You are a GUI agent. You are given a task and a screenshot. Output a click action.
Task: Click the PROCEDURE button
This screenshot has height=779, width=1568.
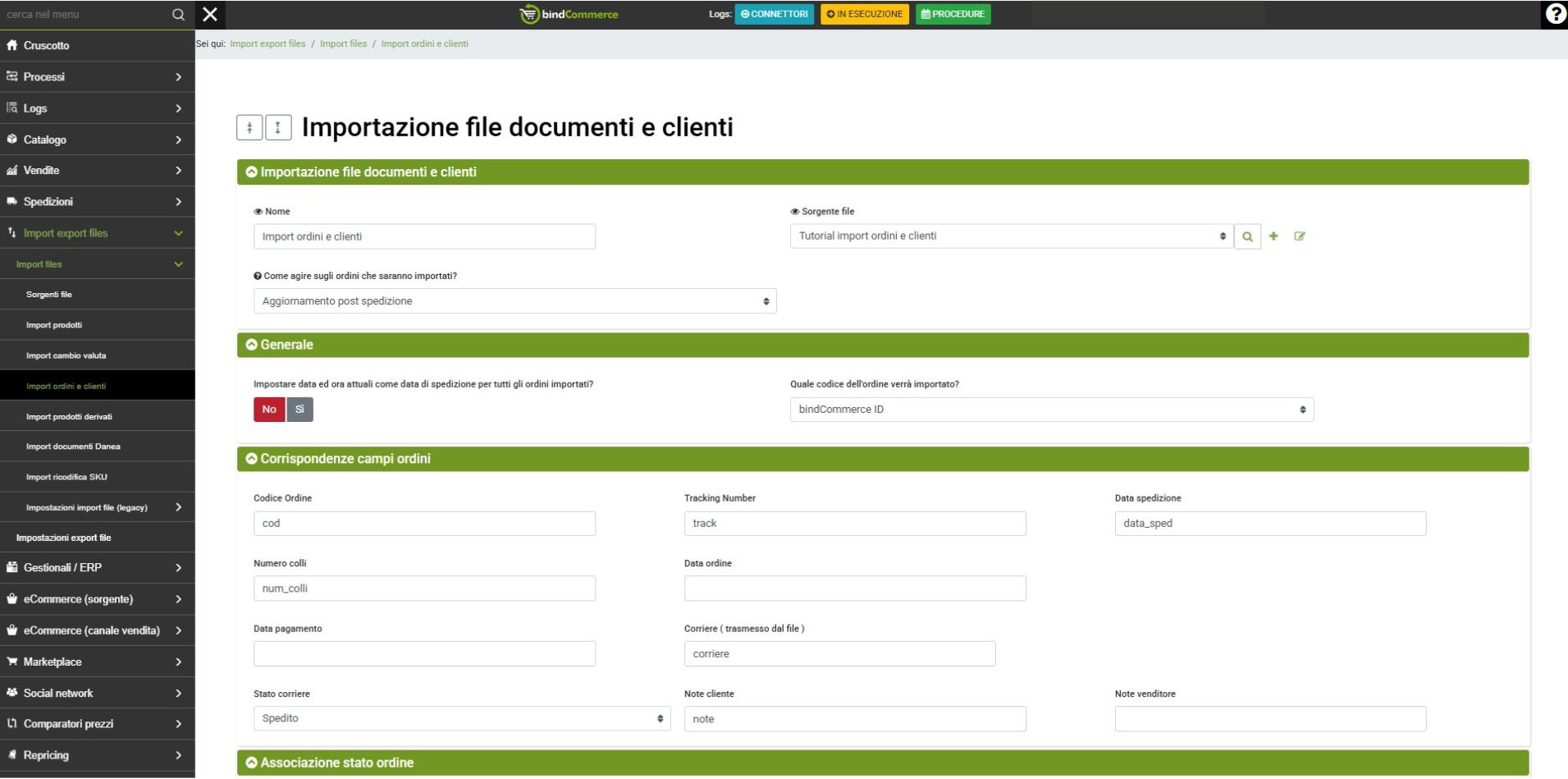[x=953, y=14]
